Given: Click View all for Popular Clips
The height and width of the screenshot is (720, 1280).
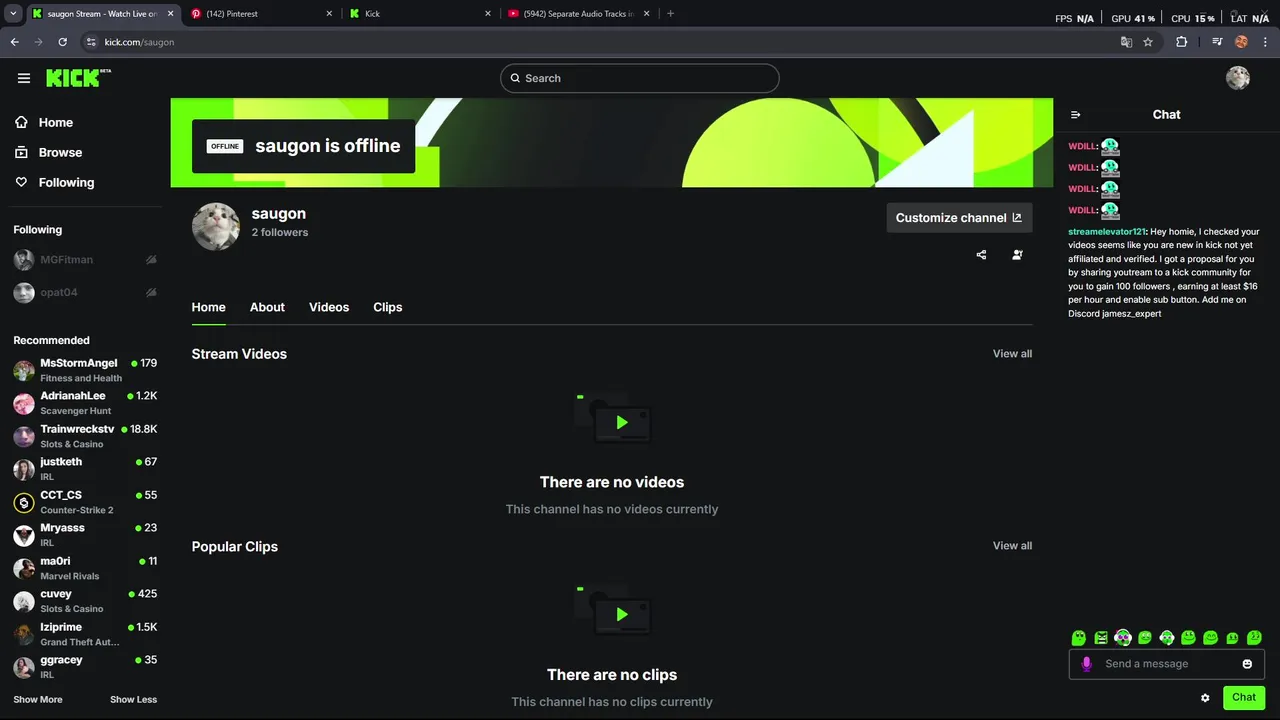Looking at the screenshot, I should point(1012,546).
